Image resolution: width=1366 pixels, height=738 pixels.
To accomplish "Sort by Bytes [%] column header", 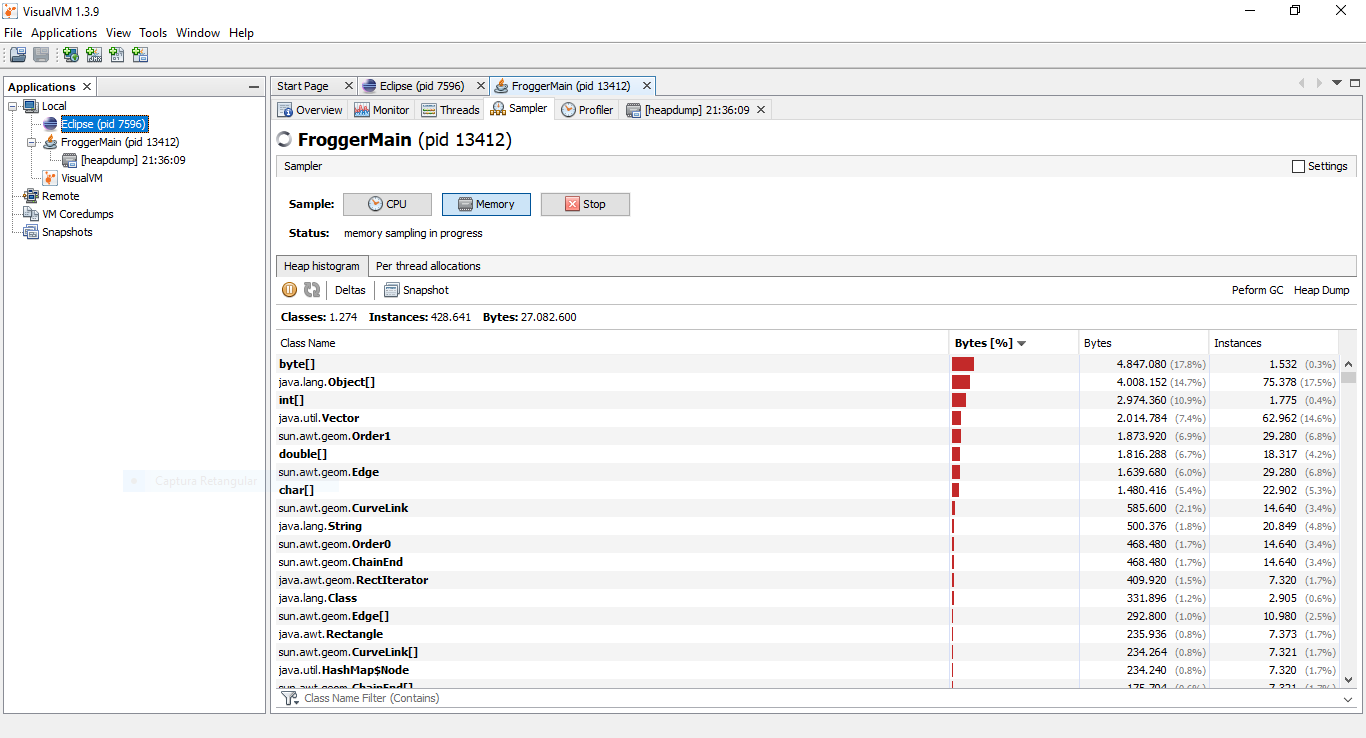I will coord(1013,343).
